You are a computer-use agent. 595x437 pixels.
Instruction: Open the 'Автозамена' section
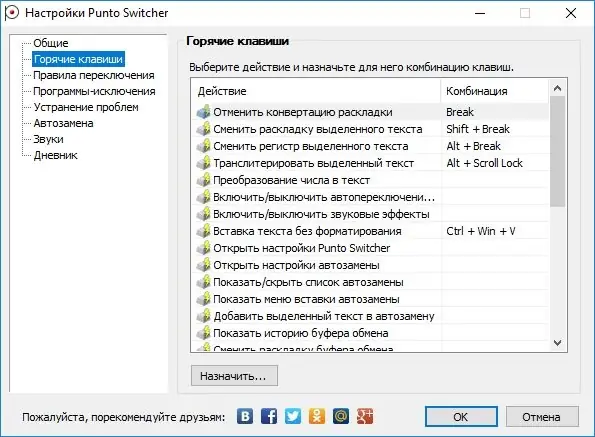[63, 123]
